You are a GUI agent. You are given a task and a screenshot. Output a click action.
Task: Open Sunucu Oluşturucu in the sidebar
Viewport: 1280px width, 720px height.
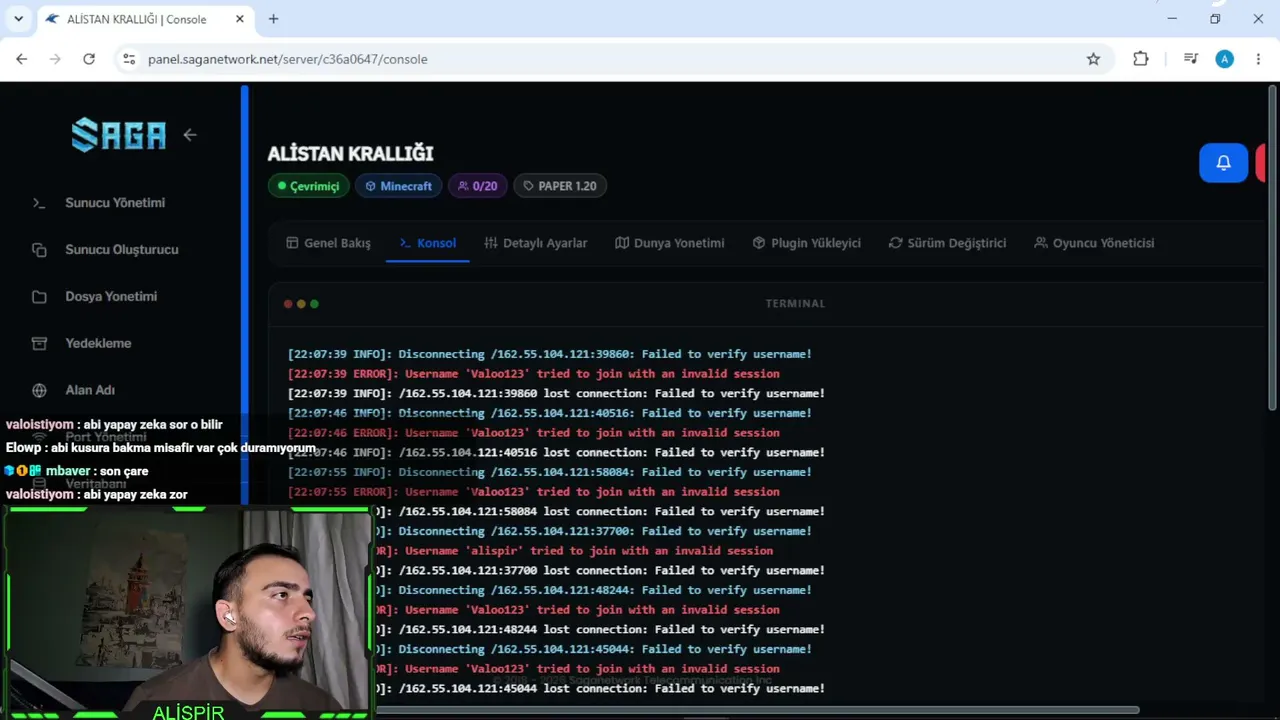point(121,250)
